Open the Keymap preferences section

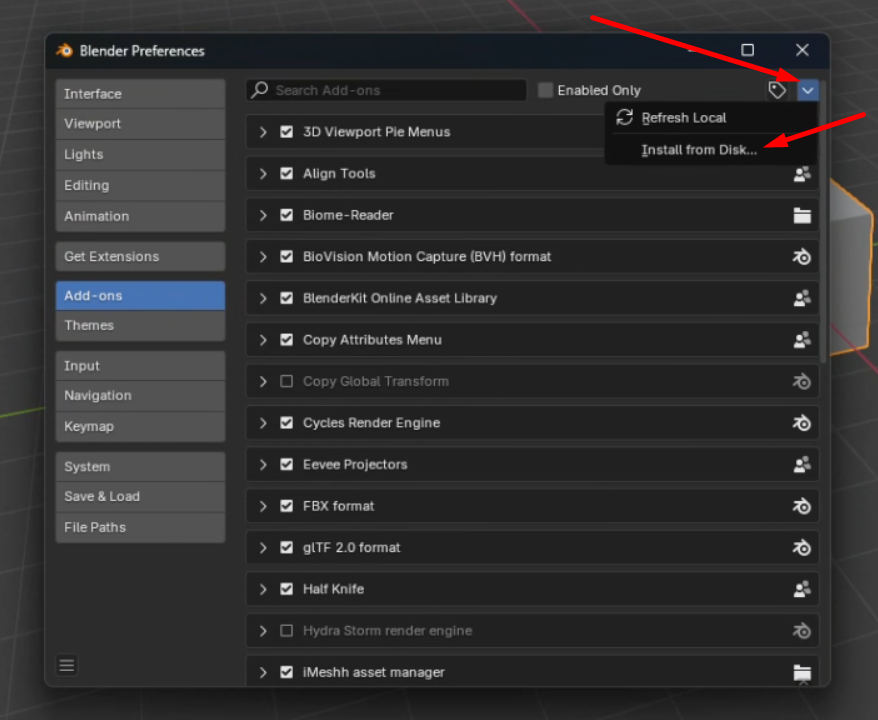coord(140,426)
